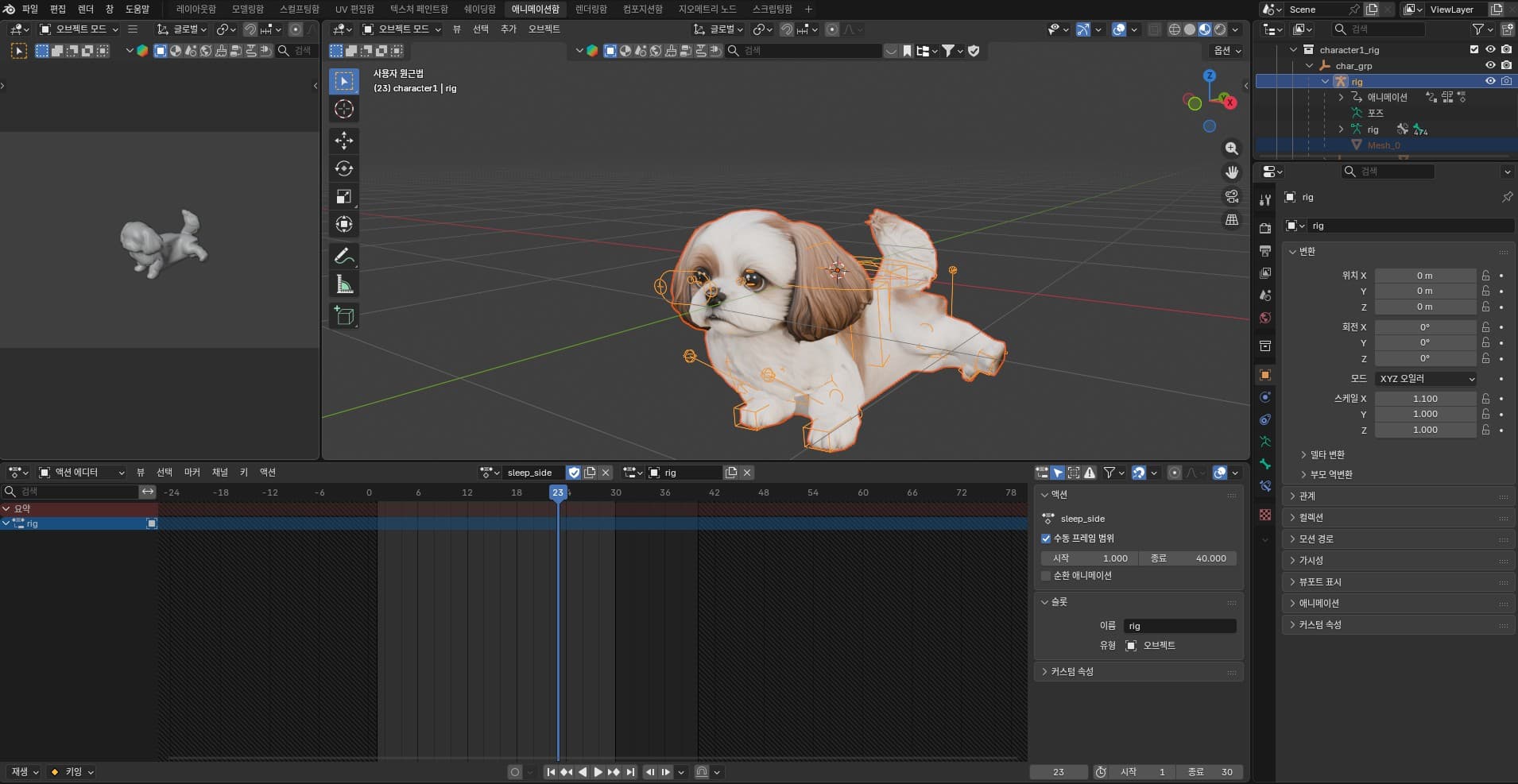
Task: Select the Scale tool
Action: pos(344,196)
